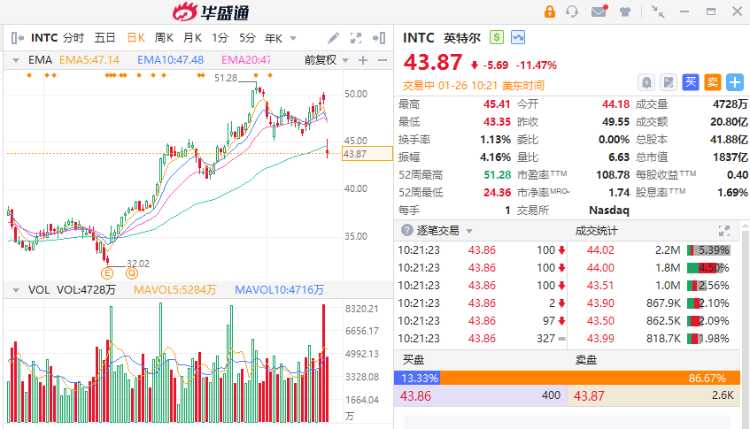Click the 86.67% orange sell ratio bar
750x429 pixels.
pyautogui.click(x=590, y=378)
